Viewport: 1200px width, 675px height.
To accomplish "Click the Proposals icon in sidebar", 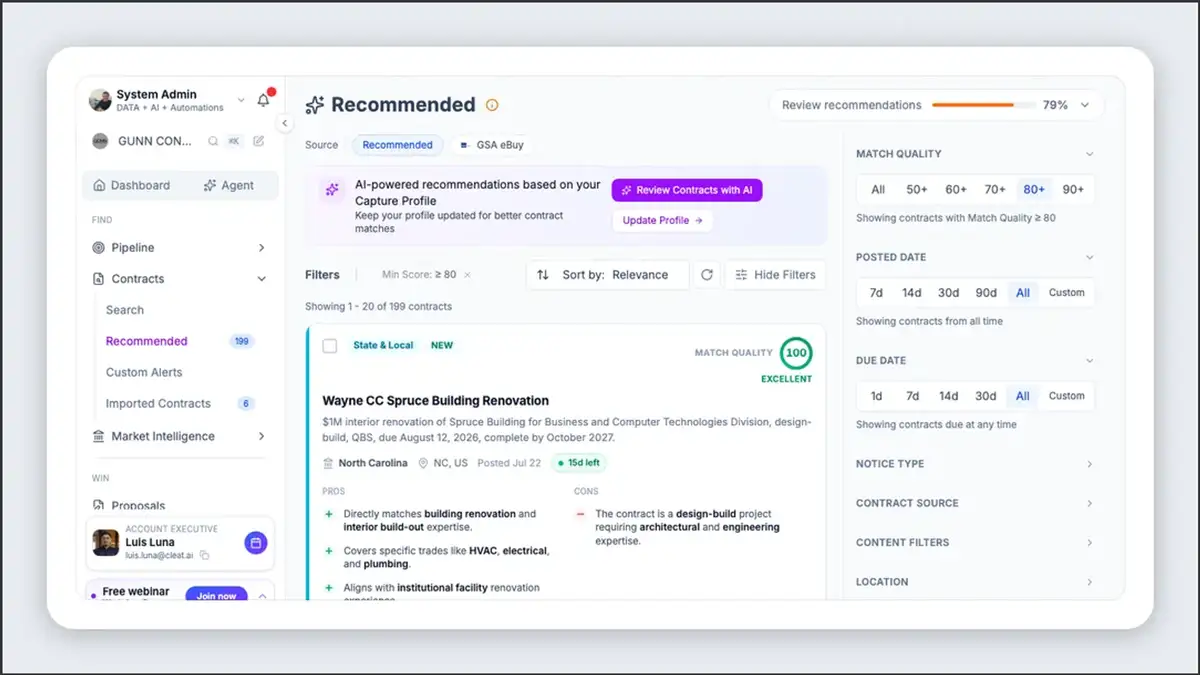I will pos(98,506).
